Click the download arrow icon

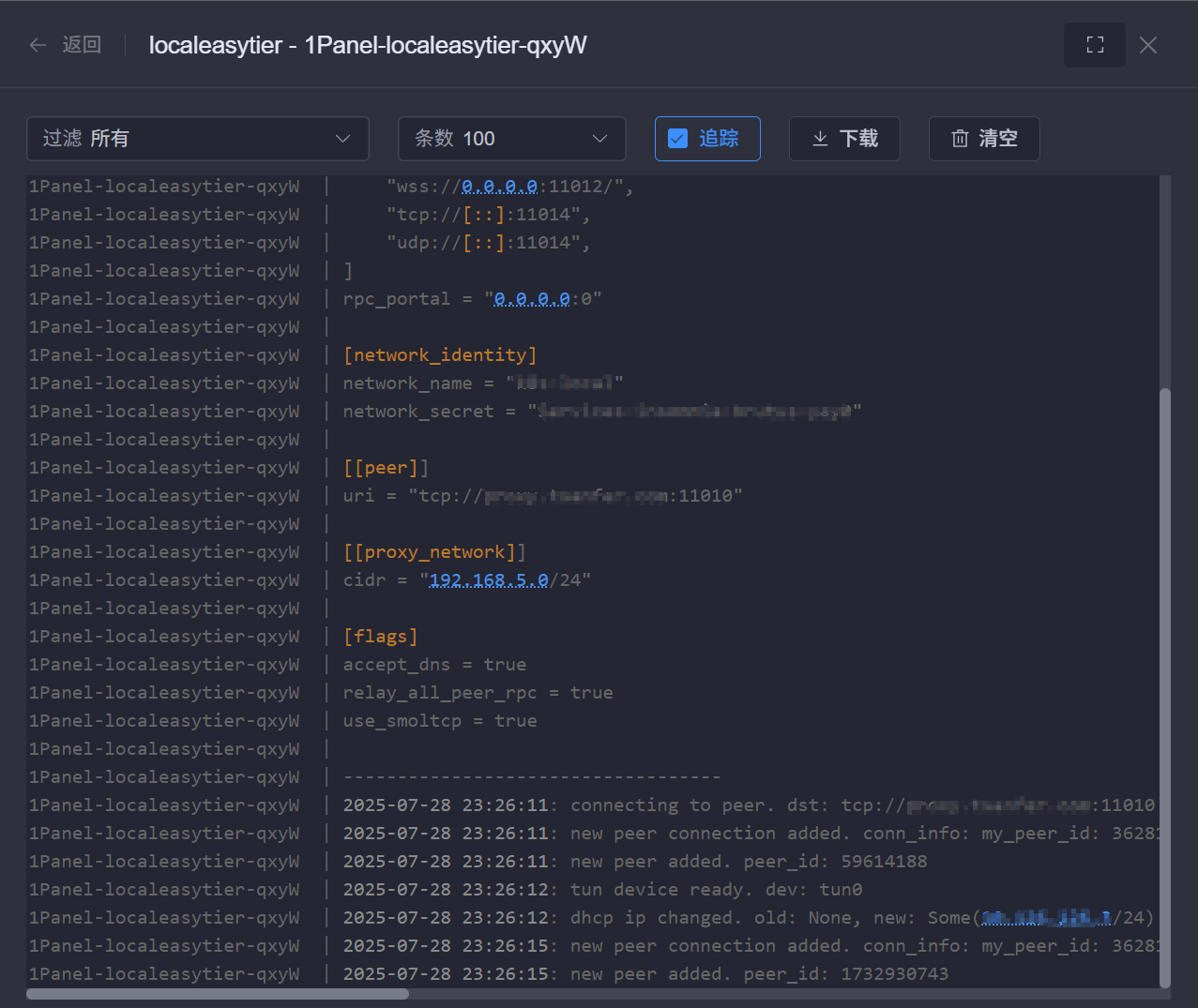[820, 139]
